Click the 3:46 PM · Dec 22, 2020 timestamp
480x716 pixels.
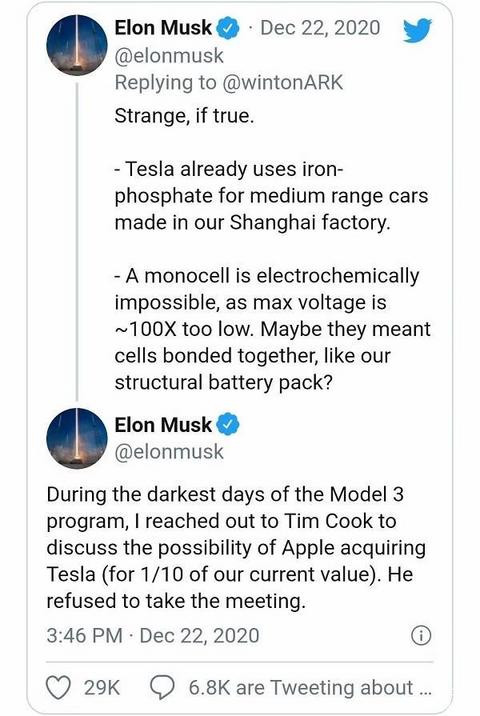(153, 636)
